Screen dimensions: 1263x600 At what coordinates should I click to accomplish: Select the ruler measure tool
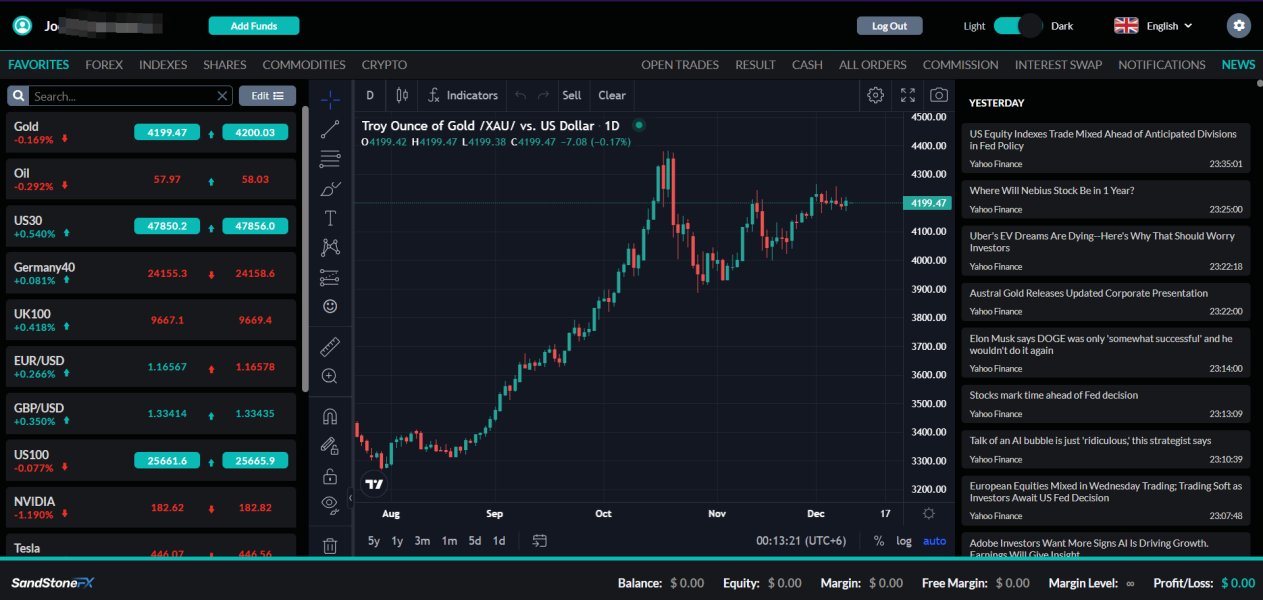(330, 347)
